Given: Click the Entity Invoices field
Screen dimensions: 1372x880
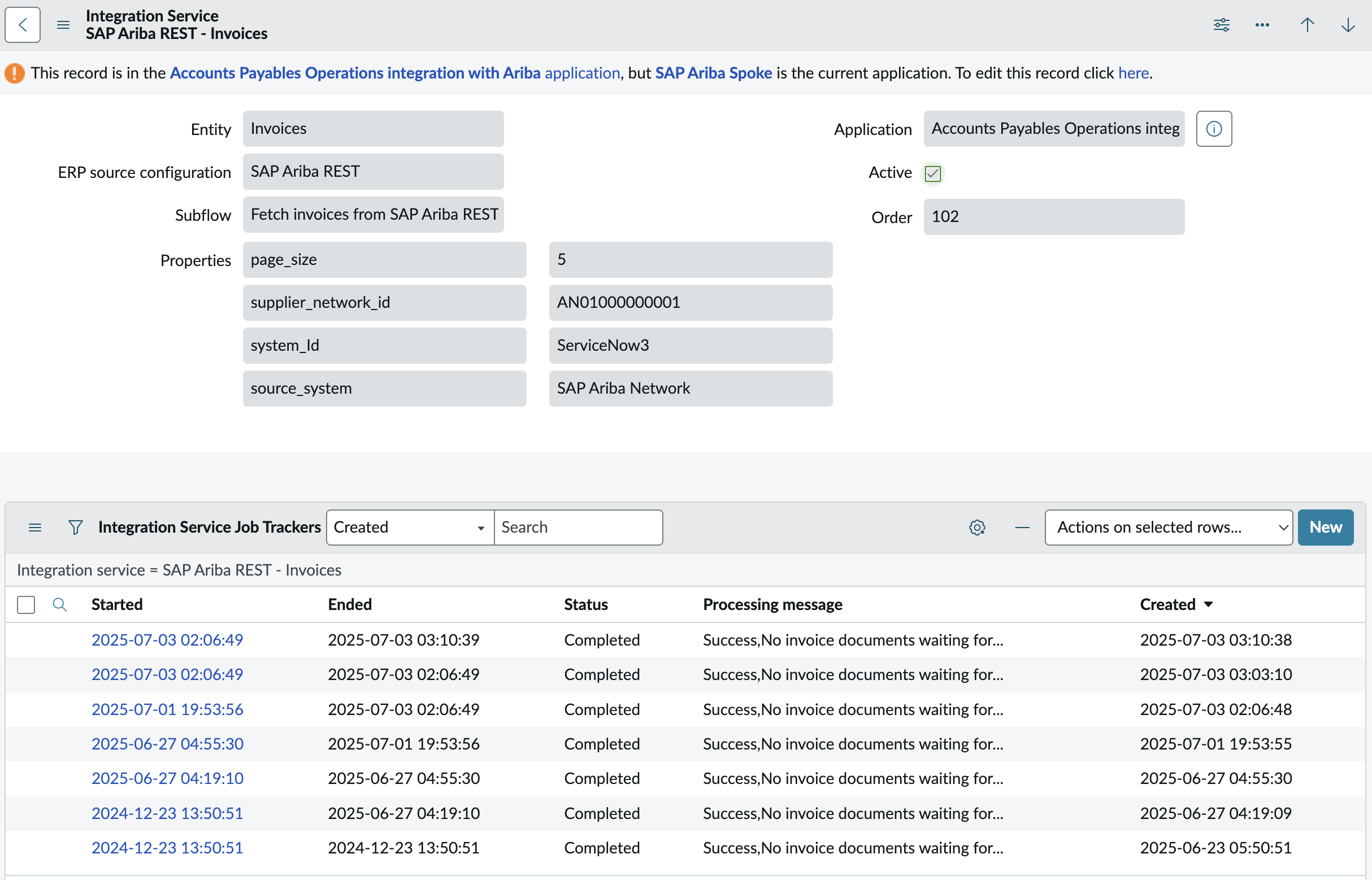Looking at the screenshot, I should pyautogui.click(x=373, y=129).
